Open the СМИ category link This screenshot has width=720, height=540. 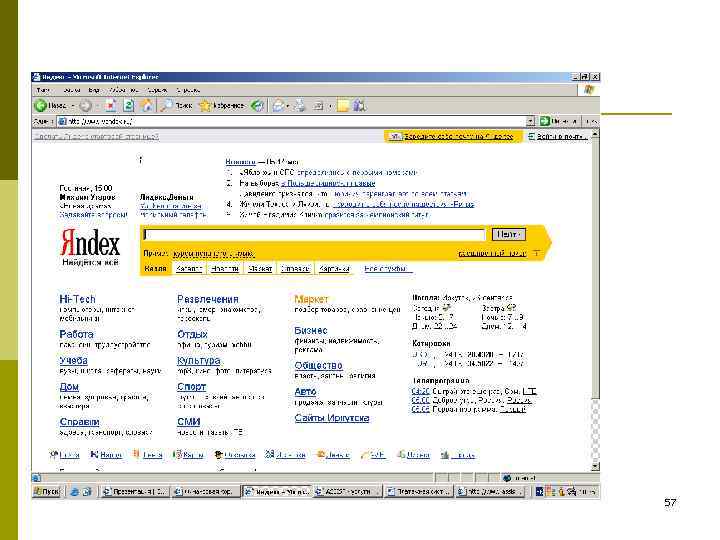coord(188,422)
